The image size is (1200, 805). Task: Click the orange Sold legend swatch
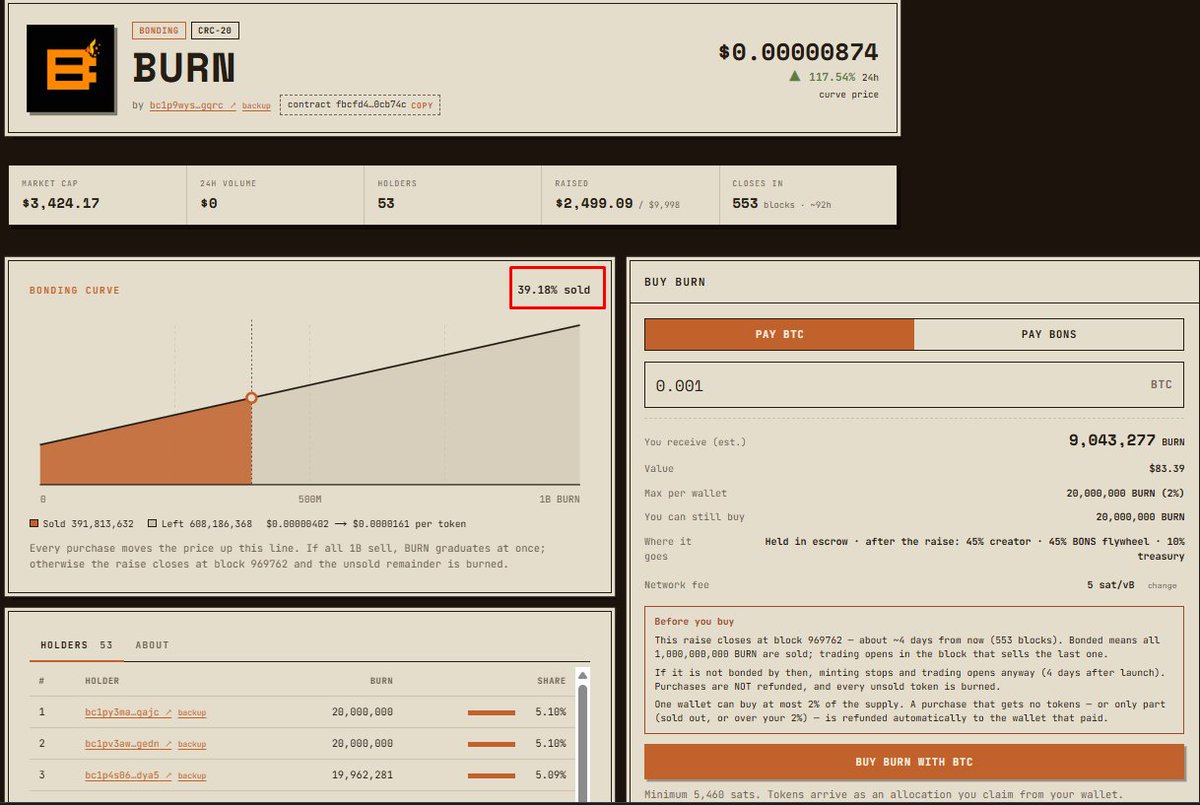34,524
